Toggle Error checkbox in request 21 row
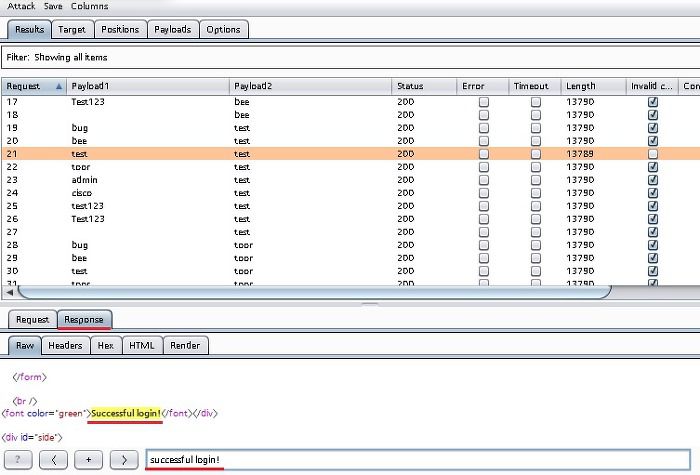This screenshot has width=700, height=475. point(483,154)
